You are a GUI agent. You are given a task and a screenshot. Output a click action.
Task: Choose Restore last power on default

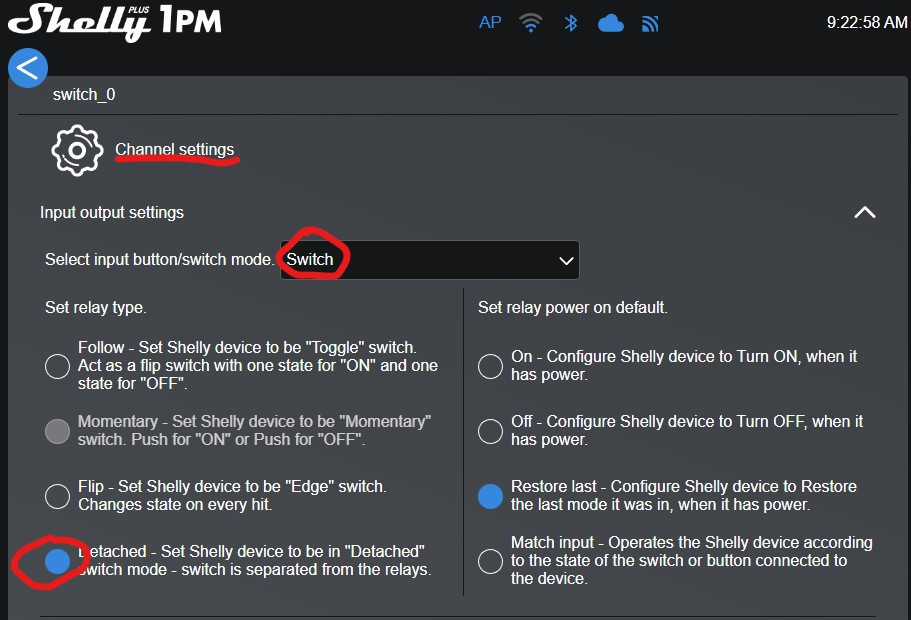pos(490,496)
